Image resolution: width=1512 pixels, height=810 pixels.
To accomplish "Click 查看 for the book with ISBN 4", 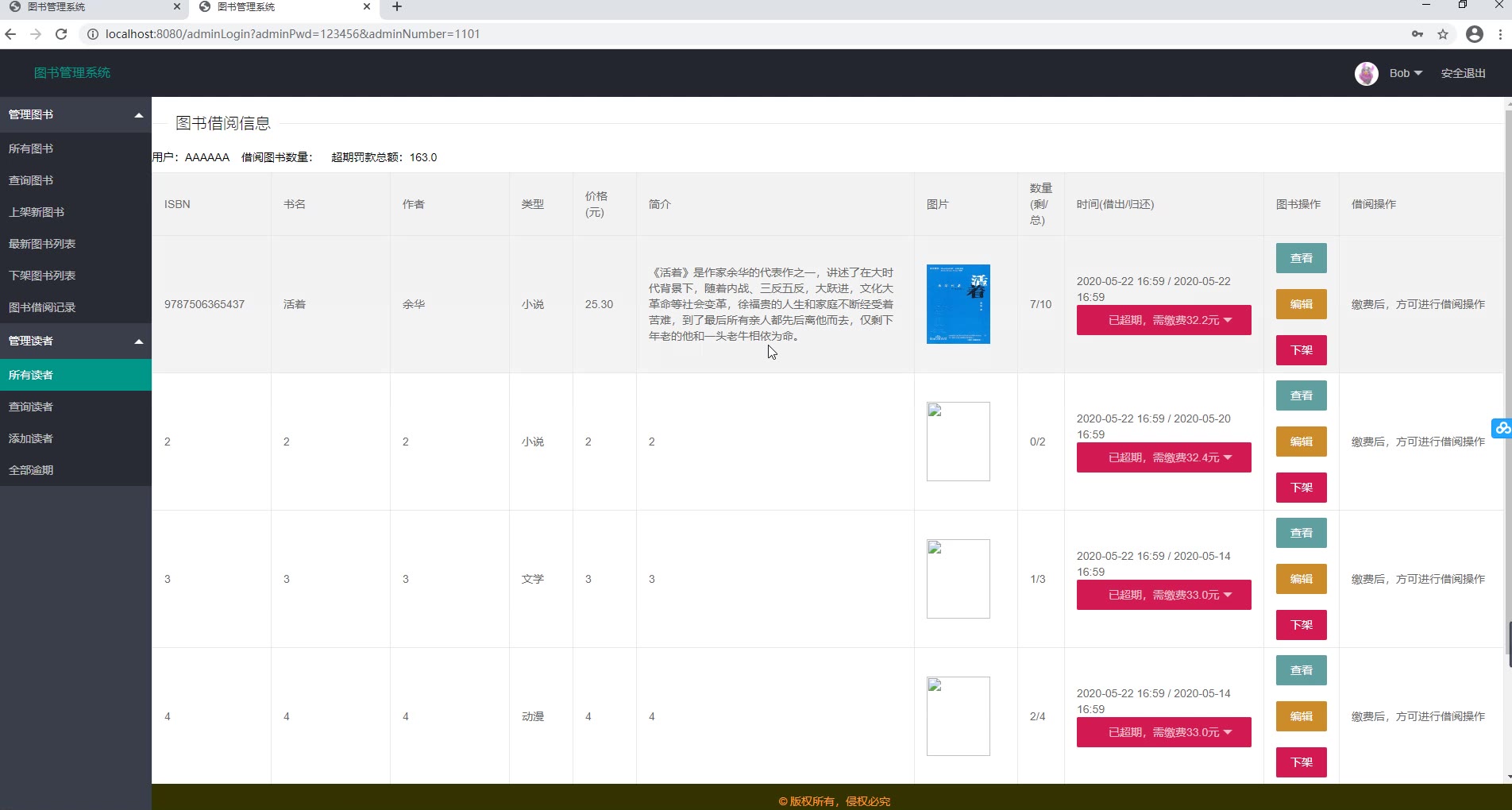I will click(1301, 670).
